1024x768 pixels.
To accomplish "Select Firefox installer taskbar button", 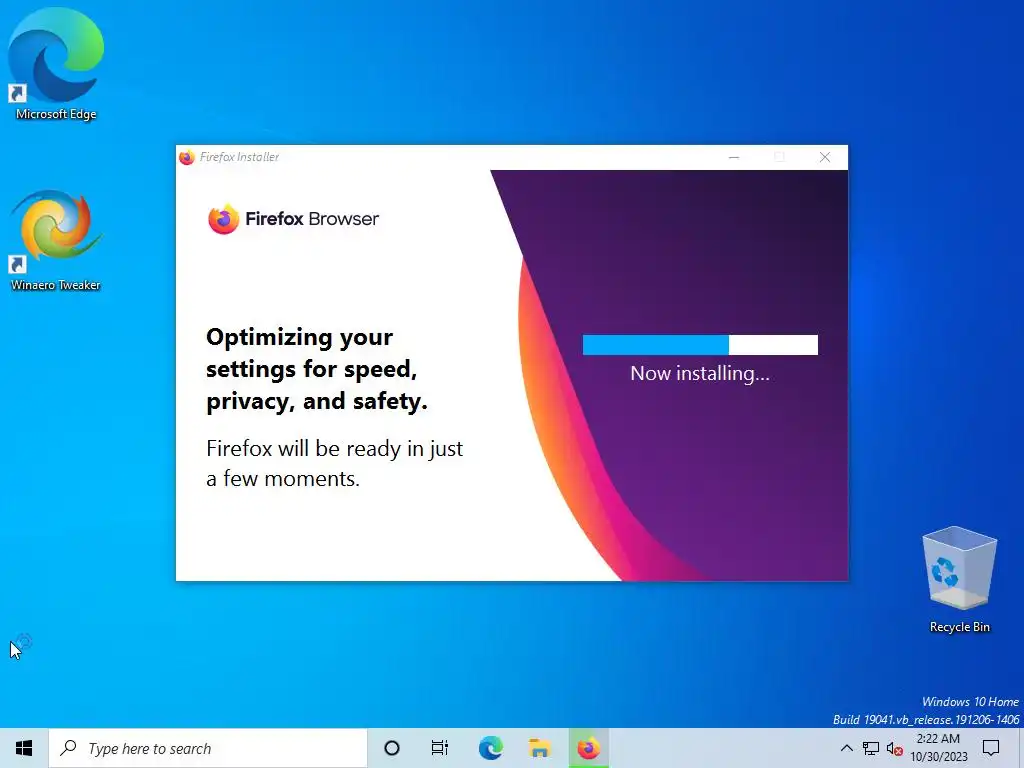I will [x=588, y=748].
